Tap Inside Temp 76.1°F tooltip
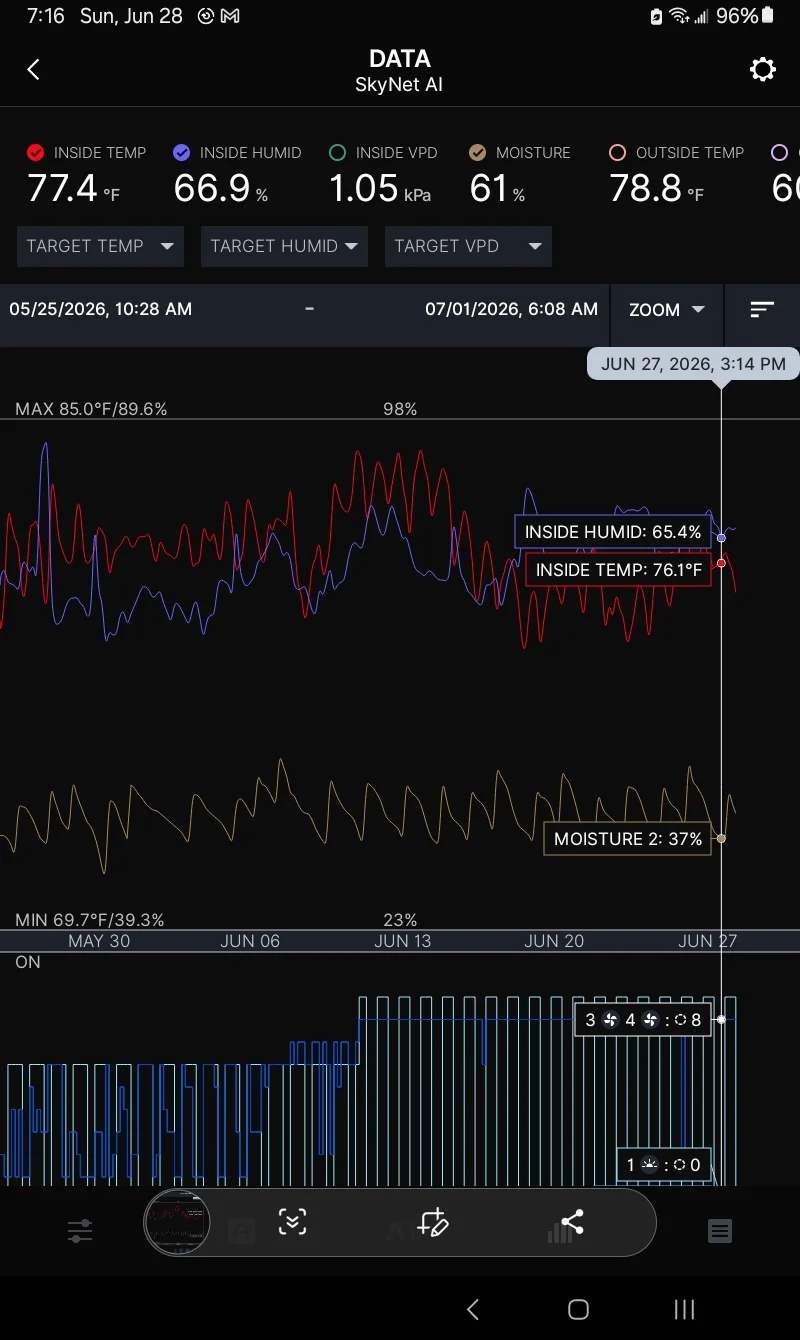Image resolution: width=800 pixels, height=1340 pixels. click(x=618, y=570)
